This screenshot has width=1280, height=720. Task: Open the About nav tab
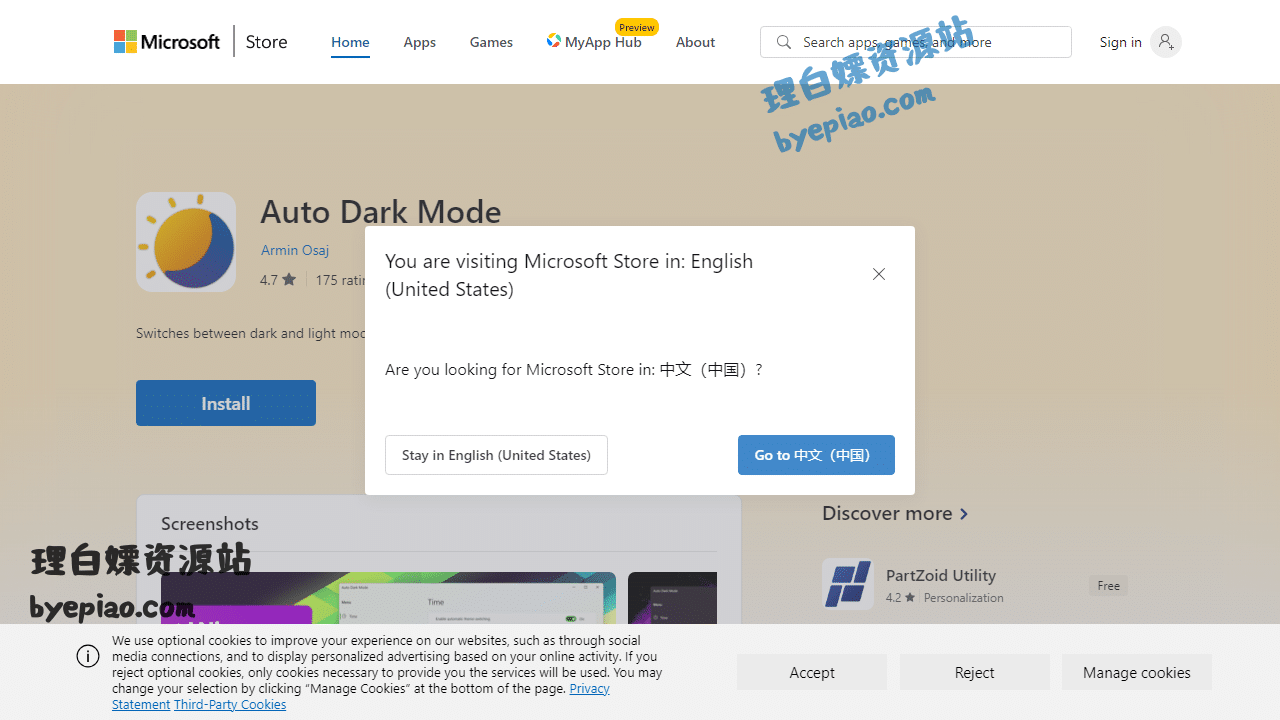point(695,42)
